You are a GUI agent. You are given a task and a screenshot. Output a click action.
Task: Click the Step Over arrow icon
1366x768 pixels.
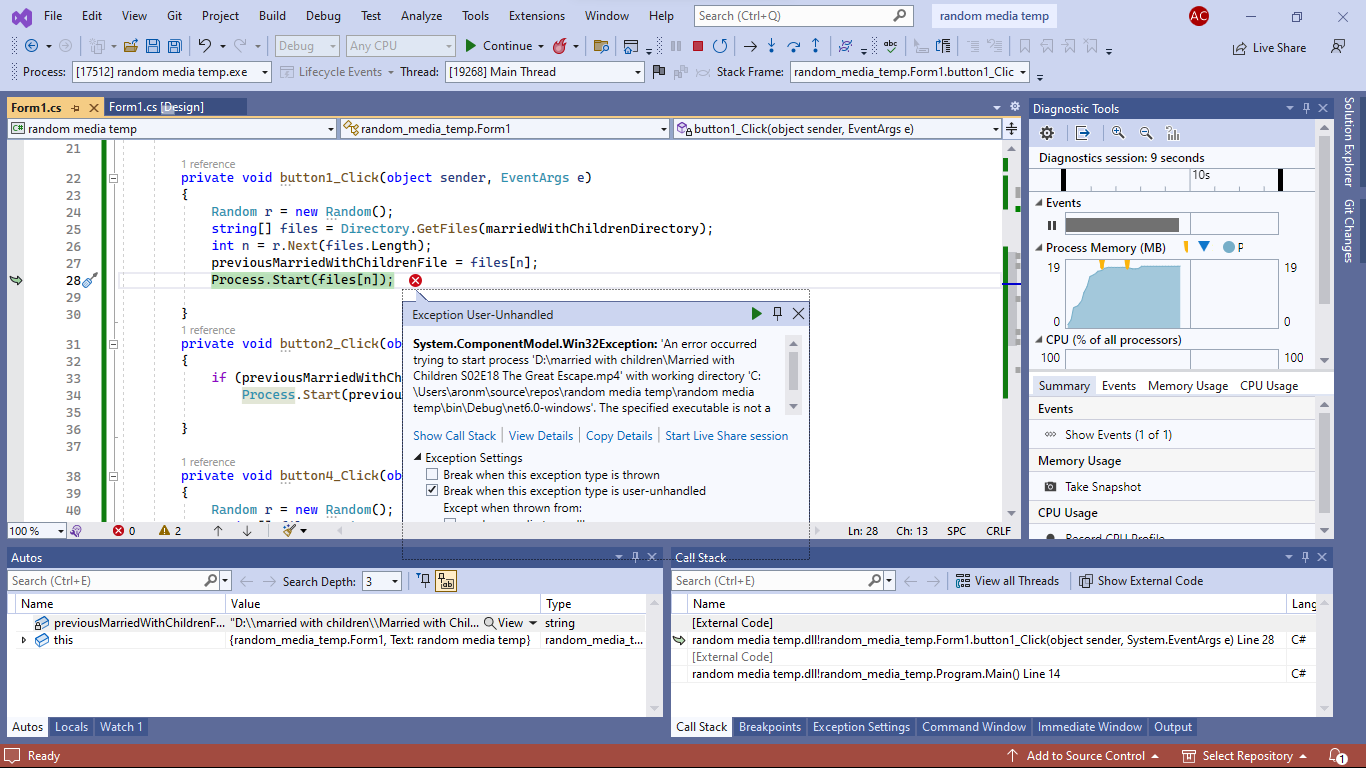(x=793, y=46)
